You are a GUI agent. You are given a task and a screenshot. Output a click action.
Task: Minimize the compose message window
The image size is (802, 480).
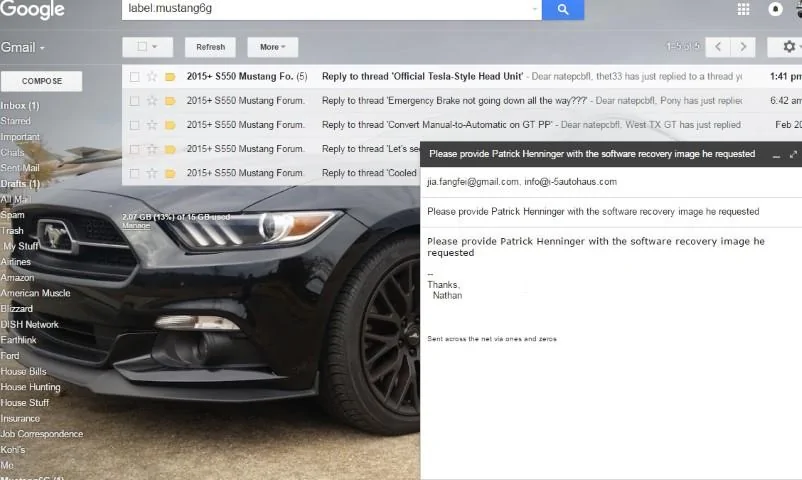coord(776,155)
